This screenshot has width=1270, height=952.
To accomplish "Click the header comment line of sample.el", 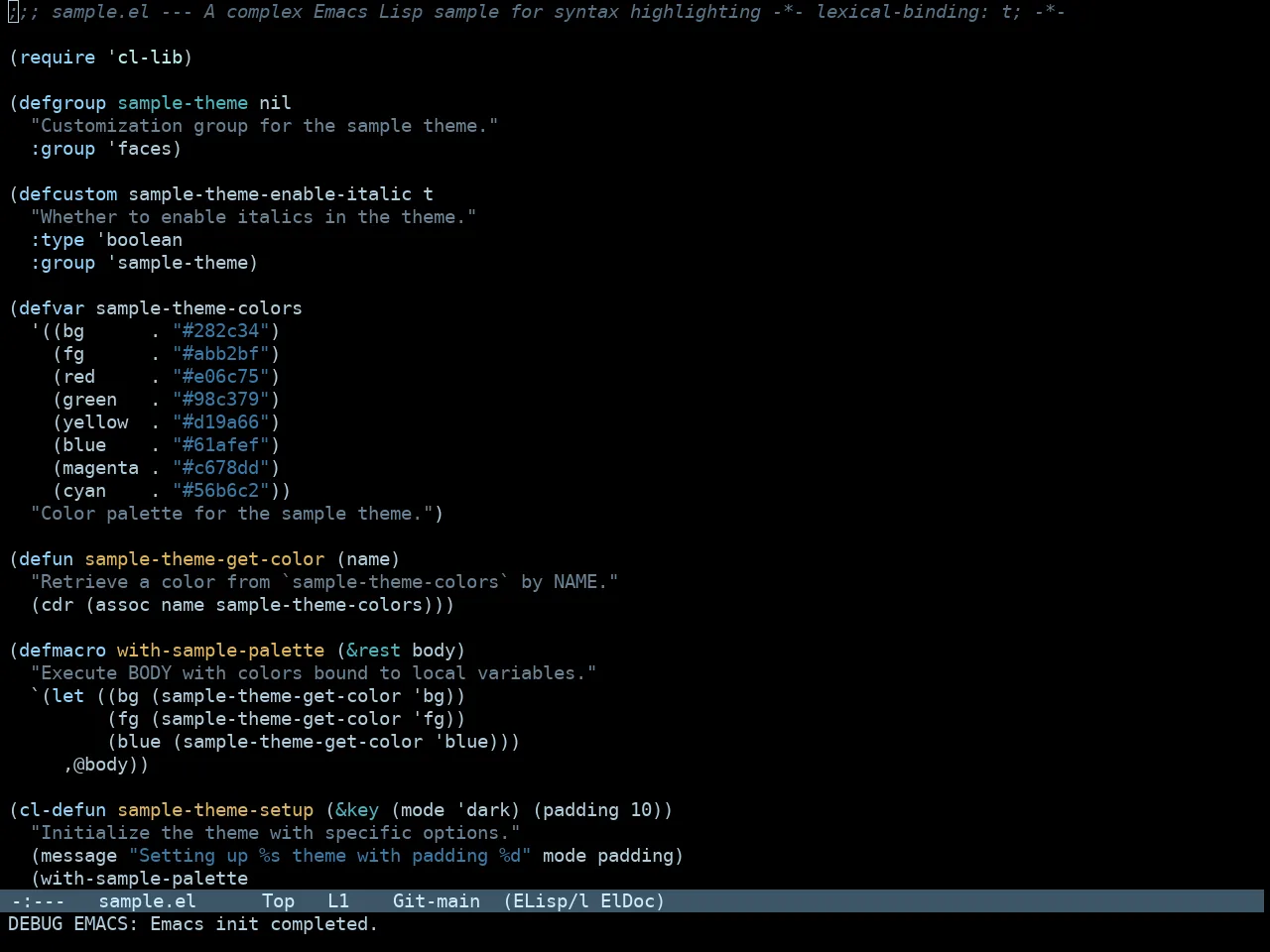I will click(x=537, y=11).
